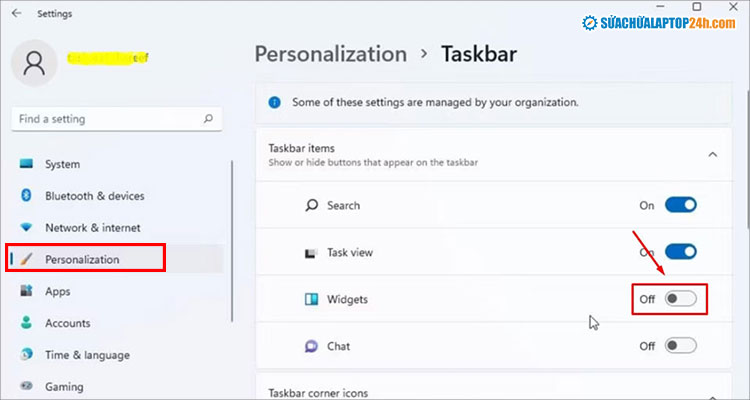Turn off the Search taskbar toggle

pos(680,205)
